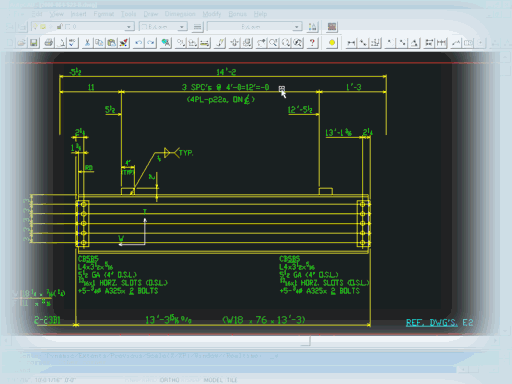Toggle TILE mode in status bar
The image size is (512, 384).
pos(232,380)
